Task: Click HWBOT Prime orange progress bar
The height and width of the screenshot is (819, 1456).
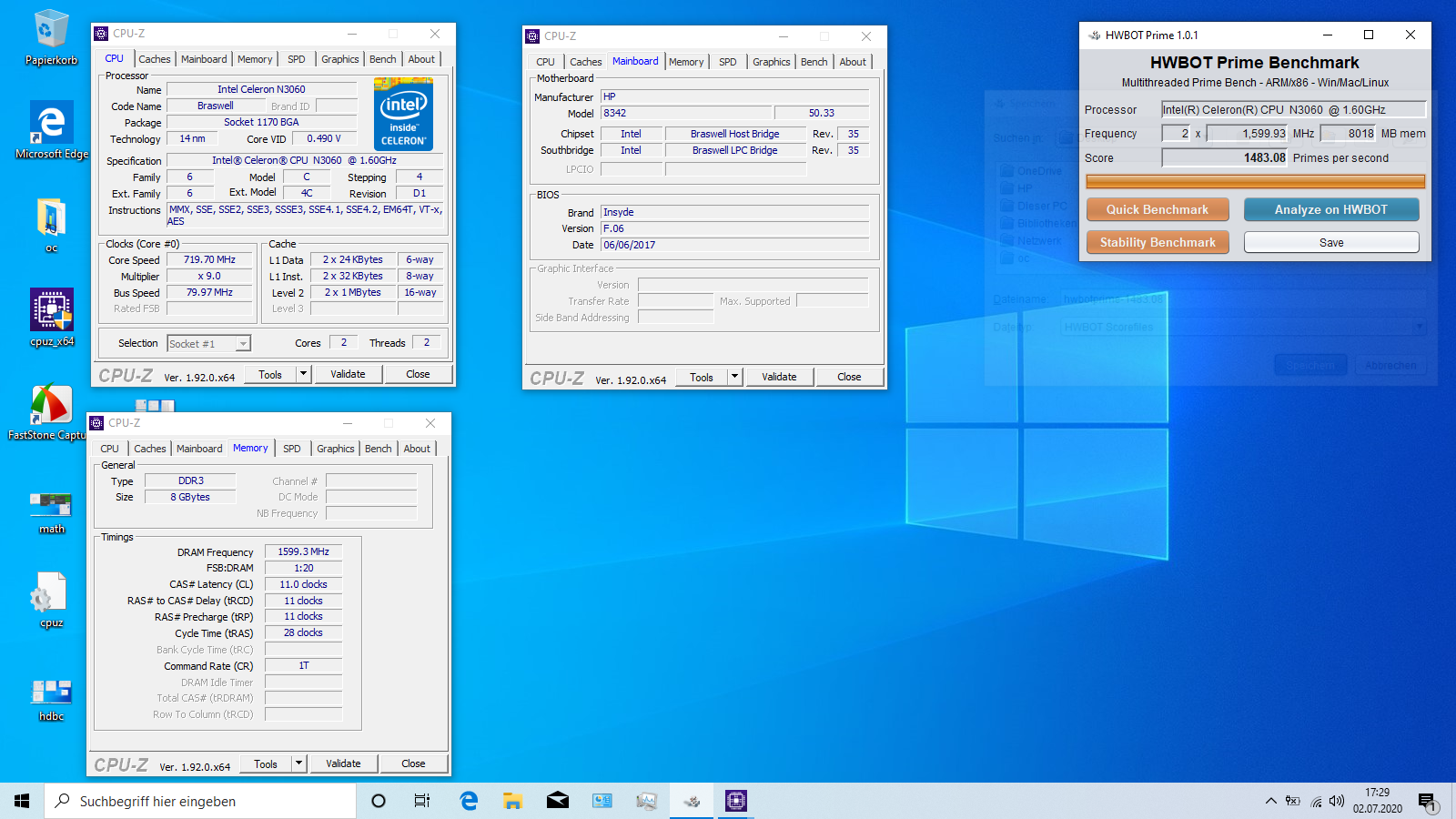Action: coord(1255,181)
